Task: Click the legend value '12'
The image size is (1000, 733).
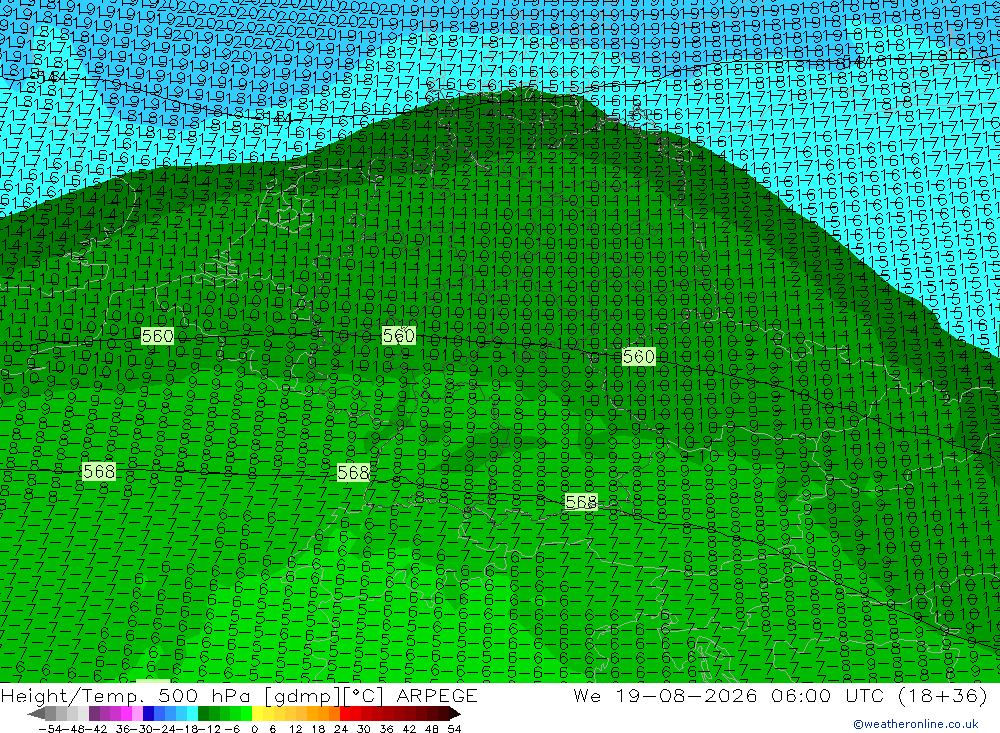Action: [x=295, y=729]
